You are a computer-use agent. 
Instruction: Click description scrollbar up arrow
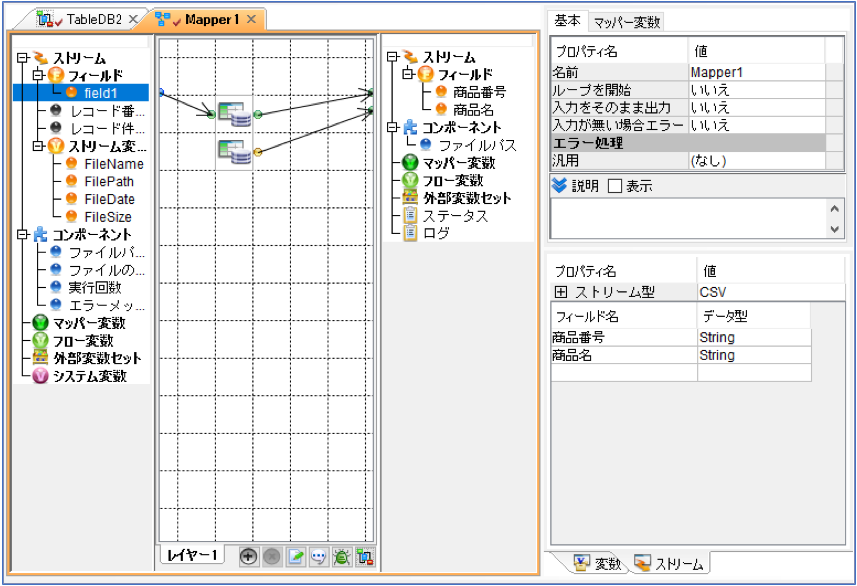(x=834, y=208)
